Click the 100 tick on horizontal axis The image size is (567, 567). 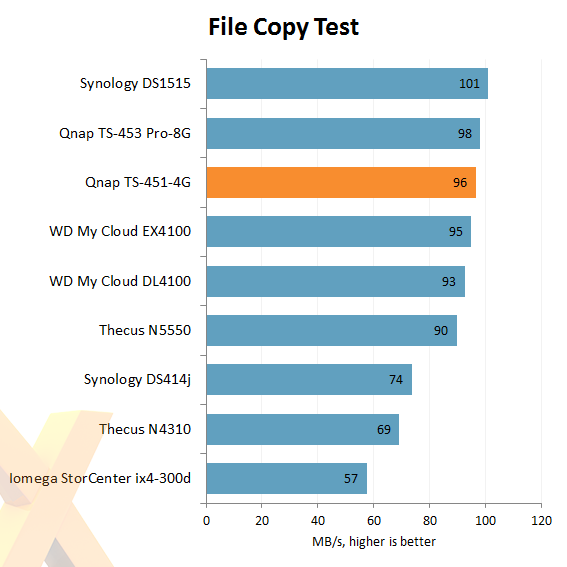pos(485,521)
